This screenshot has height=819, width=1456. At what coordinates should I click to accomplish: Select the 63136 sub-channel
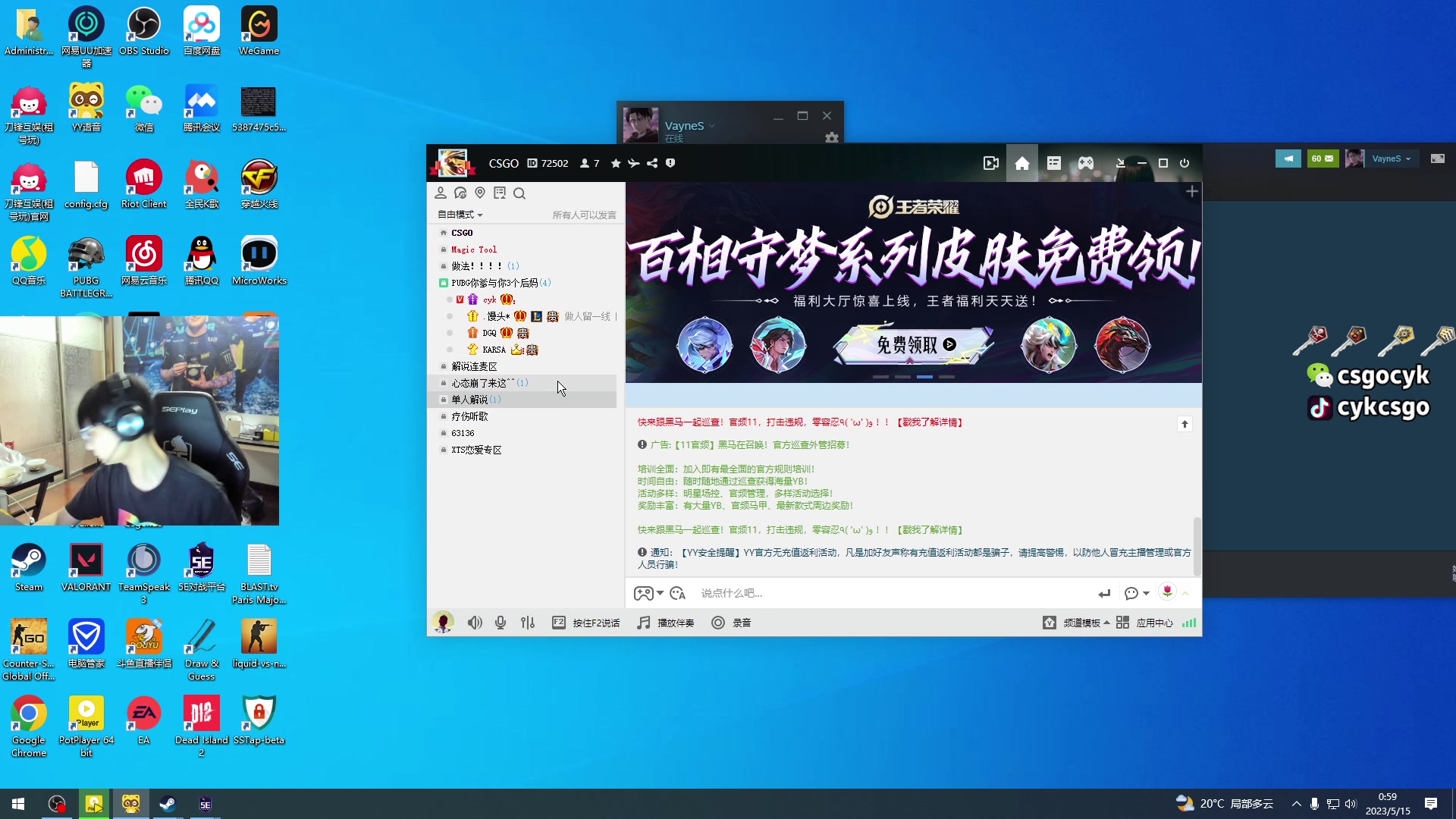pos(463,433)
